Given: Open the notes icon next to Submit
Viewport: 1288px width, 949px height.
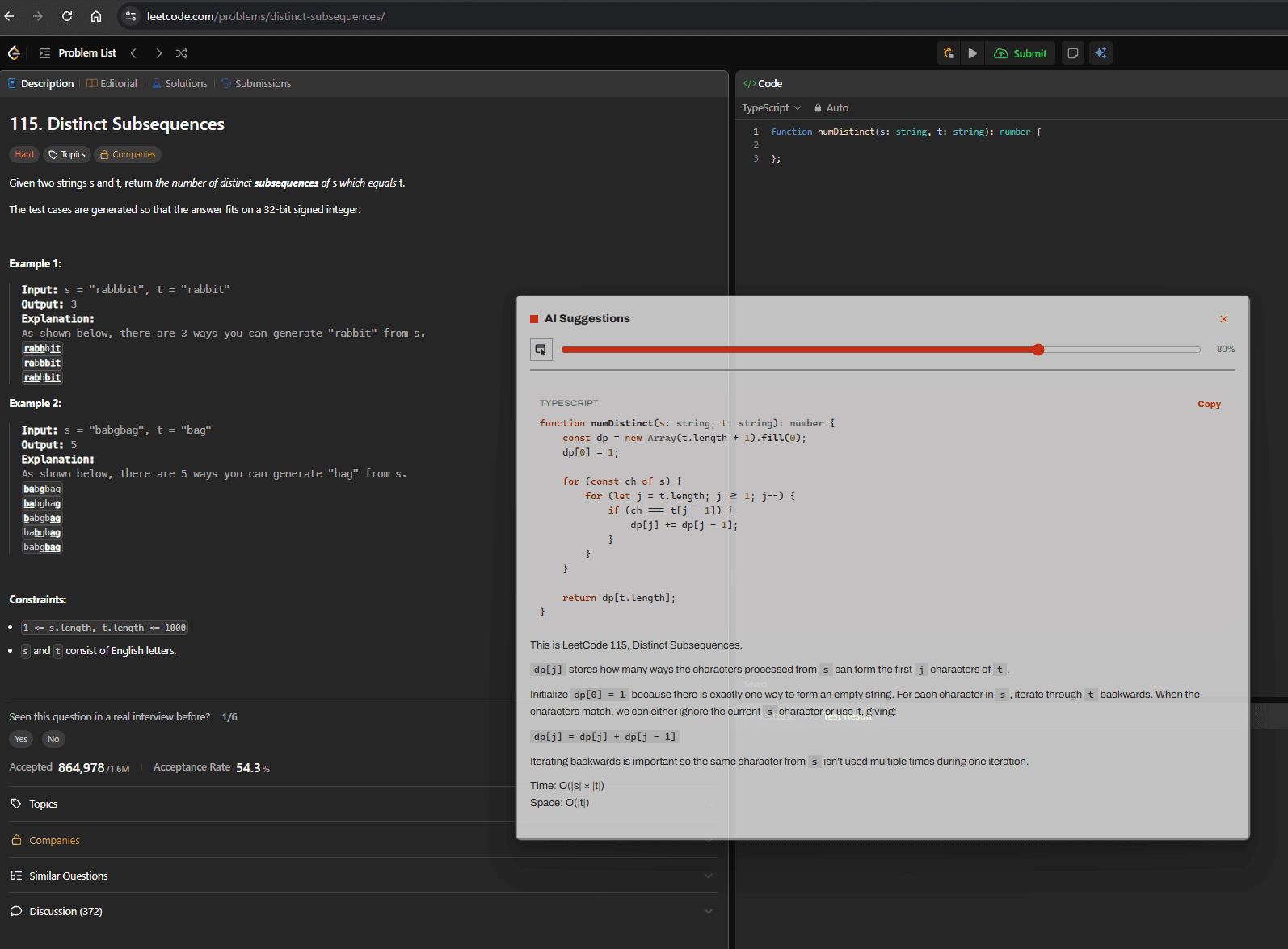Looking at the screenshot, I should [1073, 53].
